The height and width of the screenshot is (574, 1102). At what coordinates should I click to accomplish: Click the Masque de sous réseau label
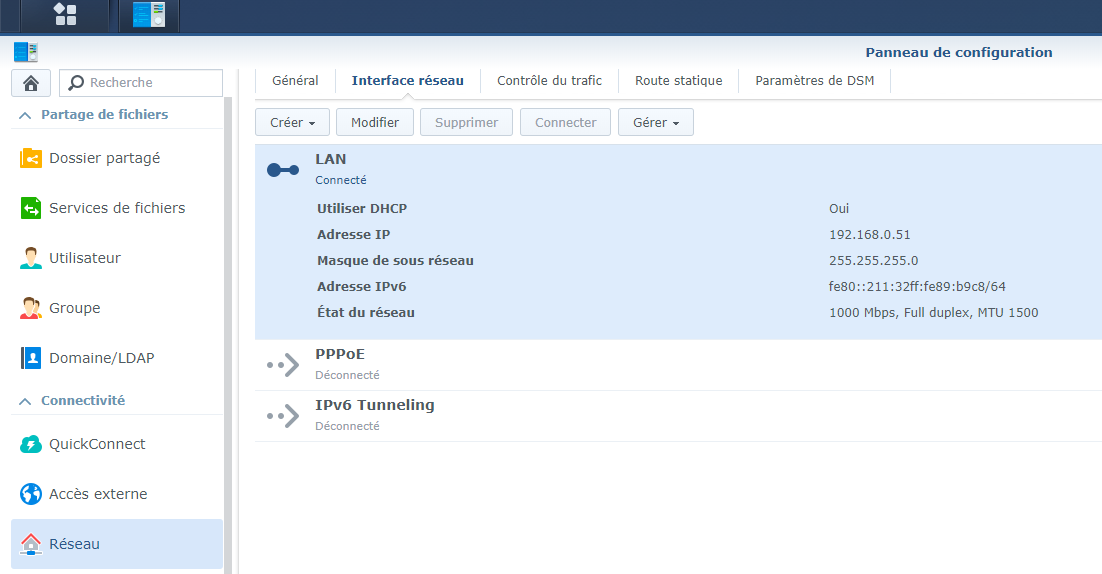395,261
